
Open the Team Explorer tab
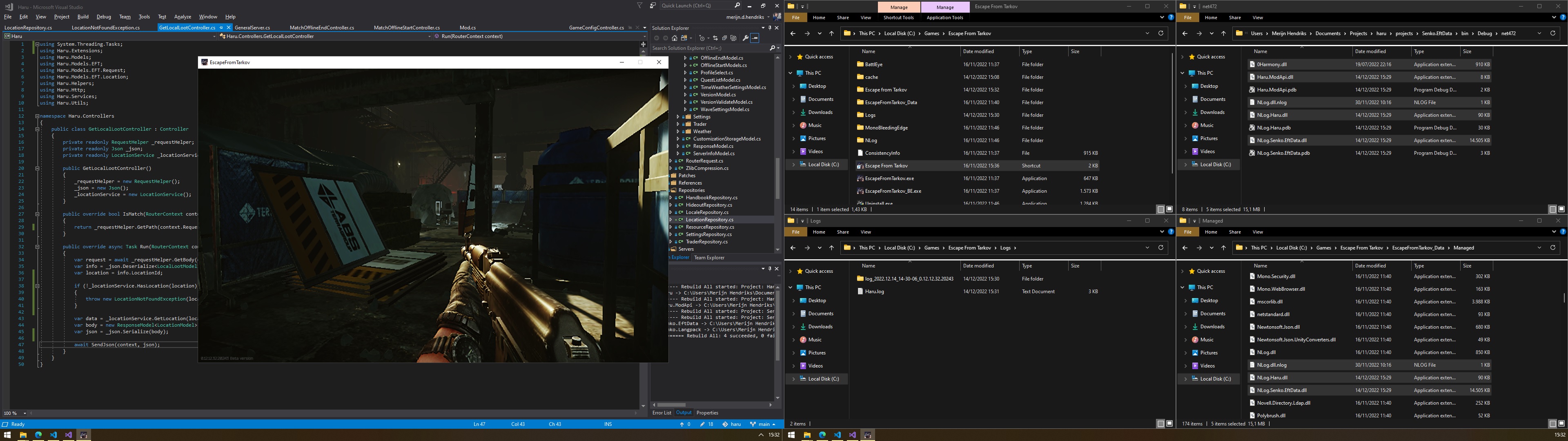(x=709, y=258)
